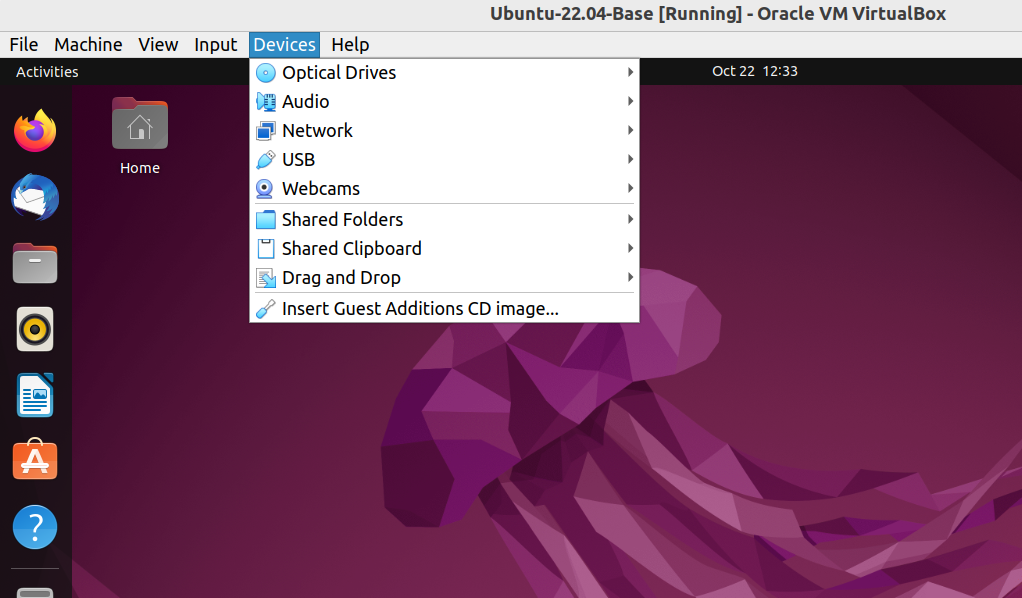The image size is (1022, 598).
Task: Select the Drag and Drop menu label
Action: (x=341, y=278)
